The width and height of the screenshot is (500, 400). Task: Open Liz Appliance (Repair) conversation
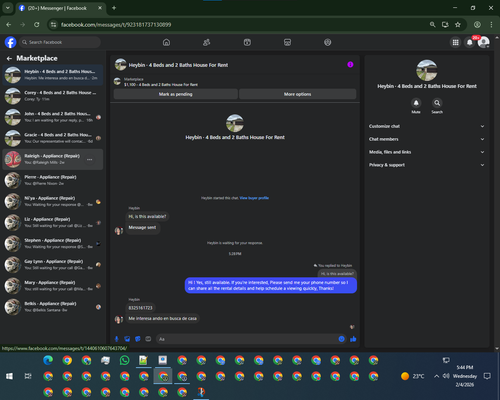tap(53, 223)
